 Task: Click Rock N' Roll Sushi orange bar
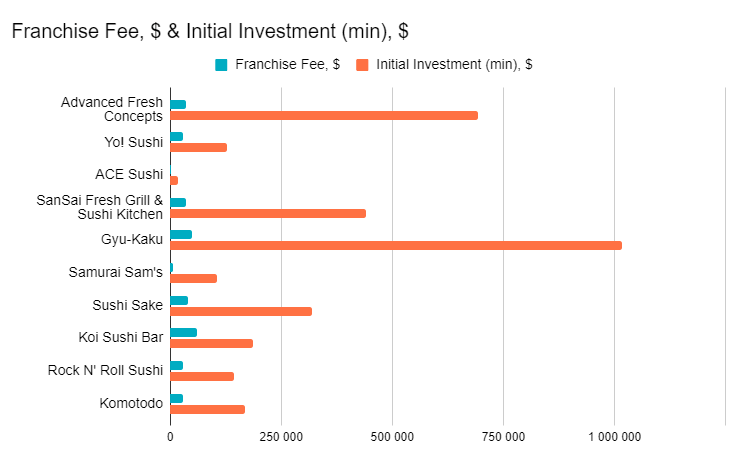click(202, 377)
